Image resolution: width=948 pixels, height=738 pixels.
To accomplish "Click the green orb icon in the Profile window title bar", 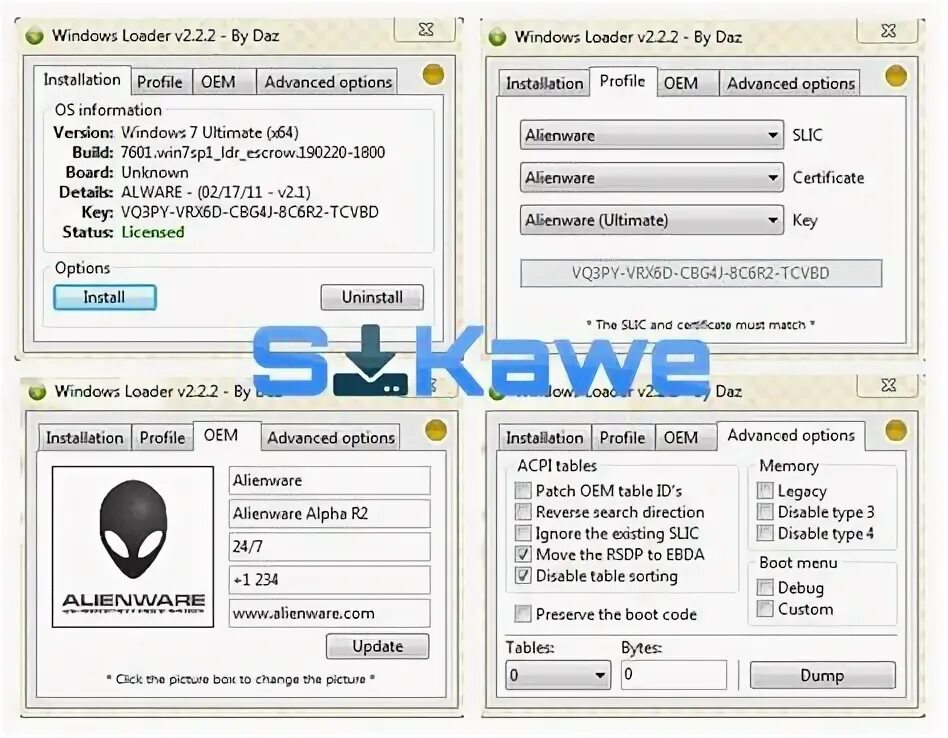I will (x=497, y=37).
